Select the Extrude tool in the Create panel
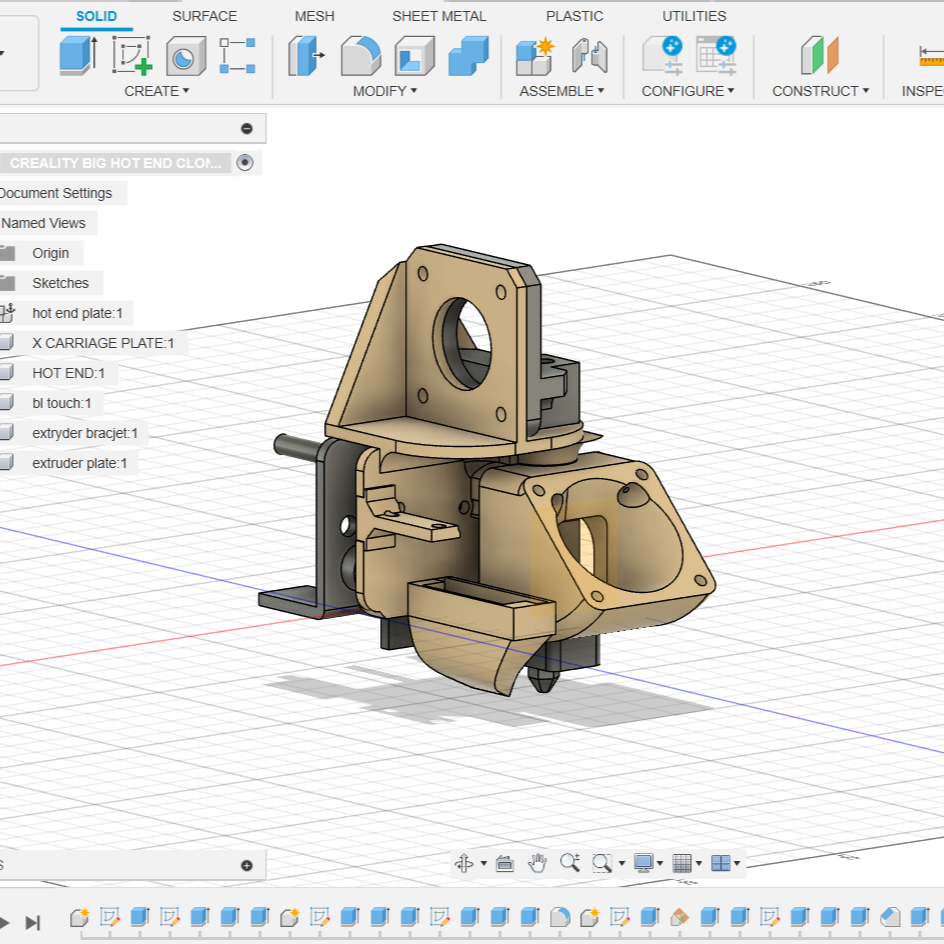944x944 pixels. point(79,57)
